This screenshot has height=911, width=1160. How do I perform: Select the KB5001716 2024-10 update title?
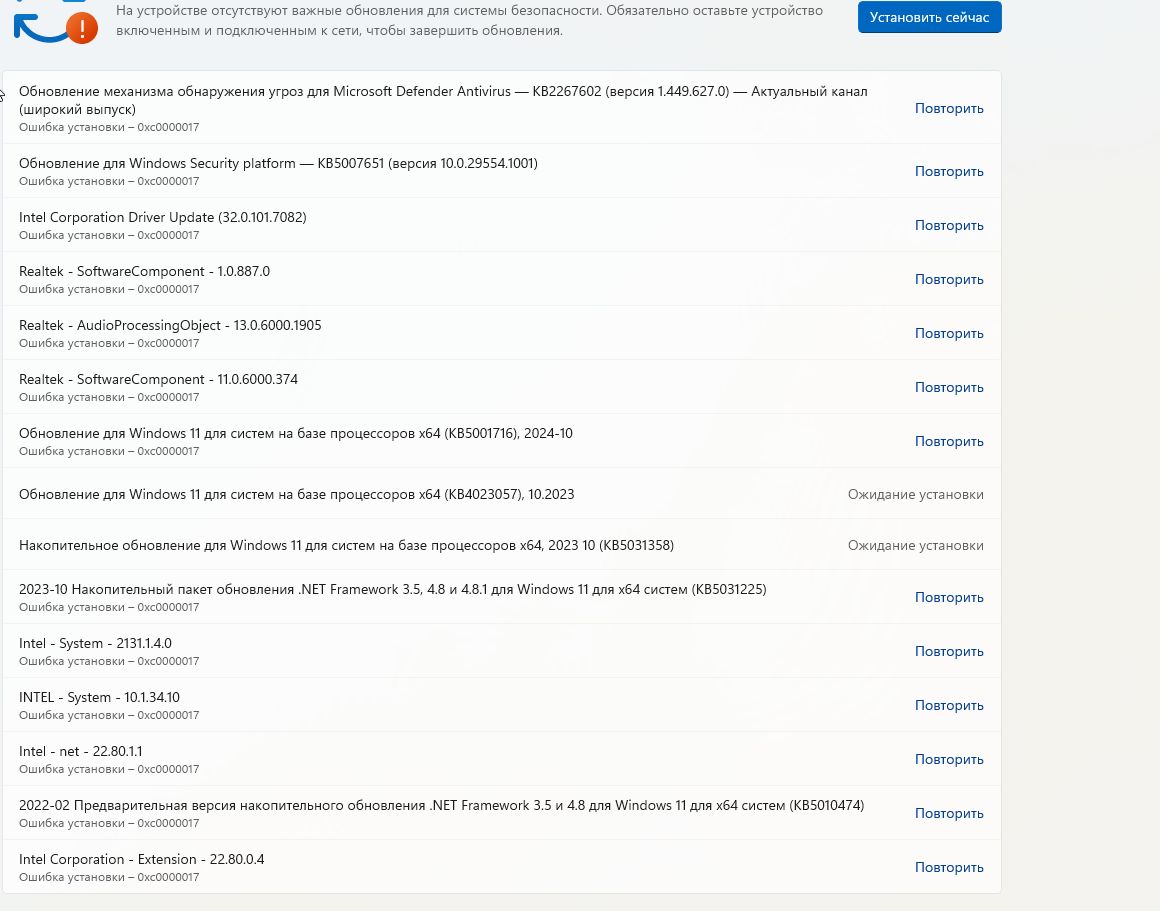click(x=296, y=433)
